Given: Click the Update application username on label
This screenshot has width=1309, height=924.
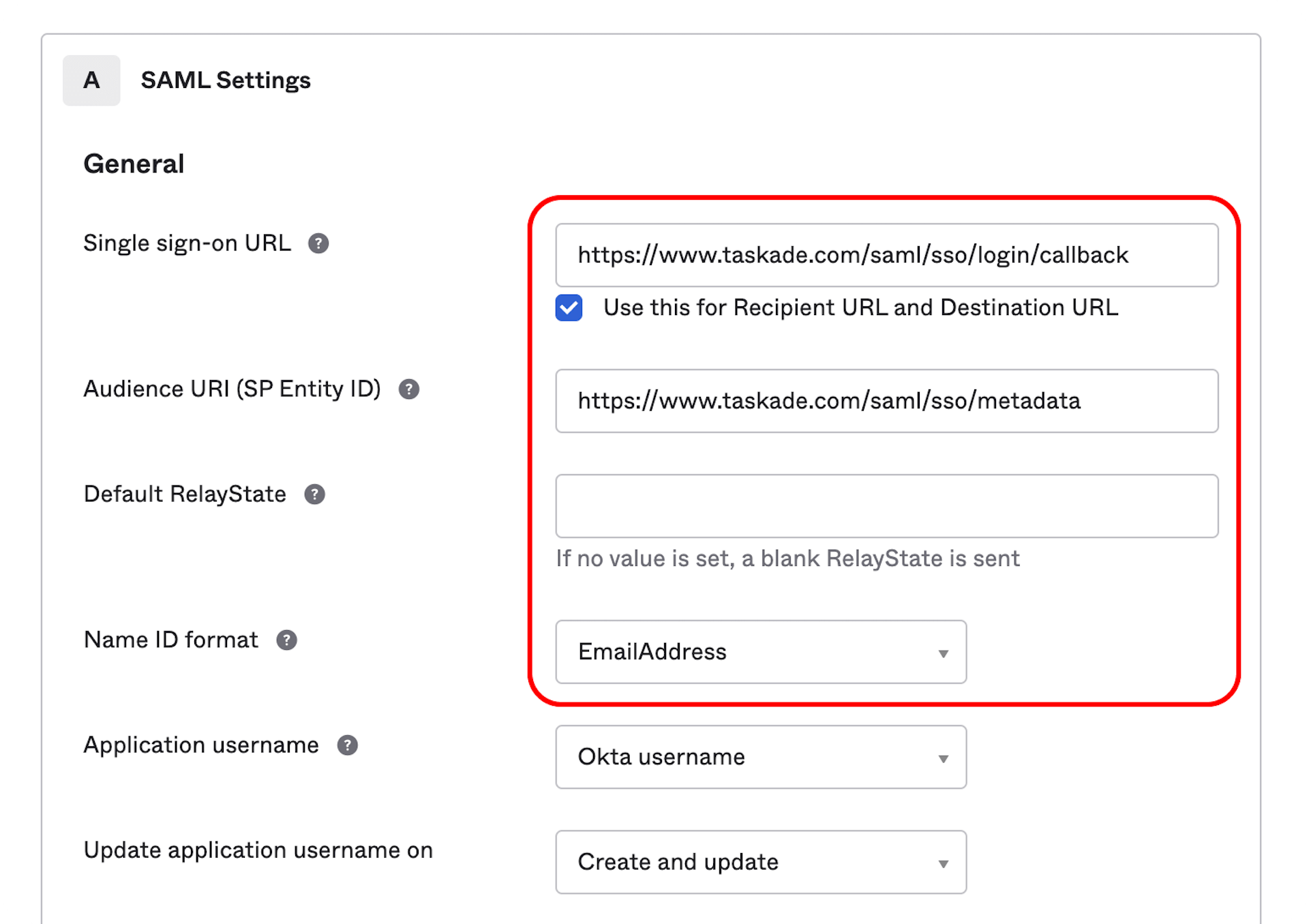Looking at the screenshot, I should click(x=258, y=850).
